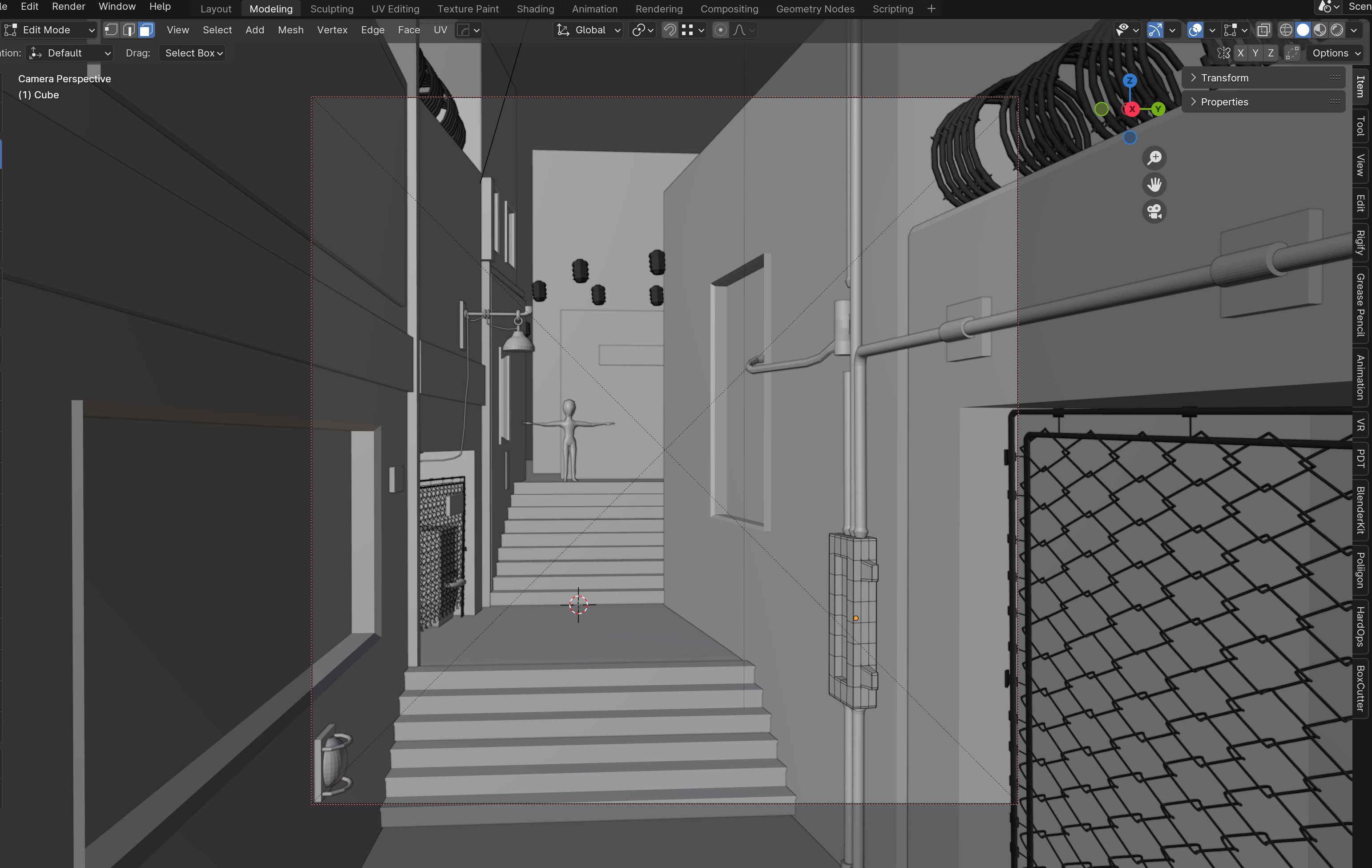The height and width of the screenshot is (868, 1372).
Task: Switch to the Geometry Nodes workspace
Action: click(815, 8)
